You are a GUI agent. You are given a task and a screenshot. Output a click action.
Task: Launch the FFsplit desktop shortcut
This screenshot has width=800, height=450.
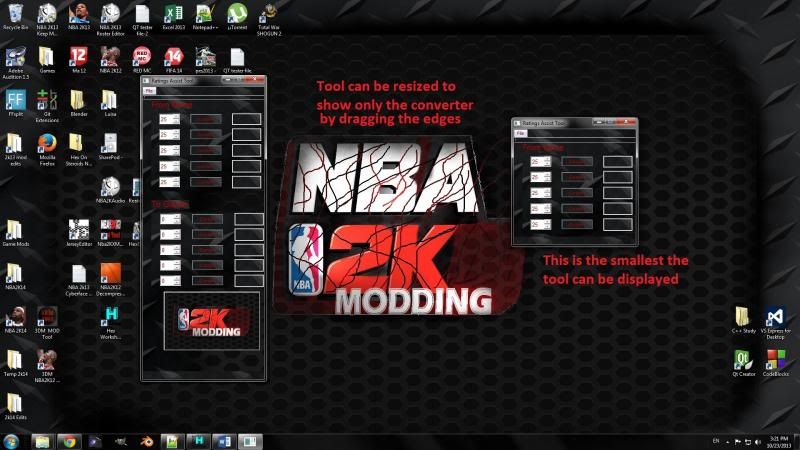click(15, 103)
